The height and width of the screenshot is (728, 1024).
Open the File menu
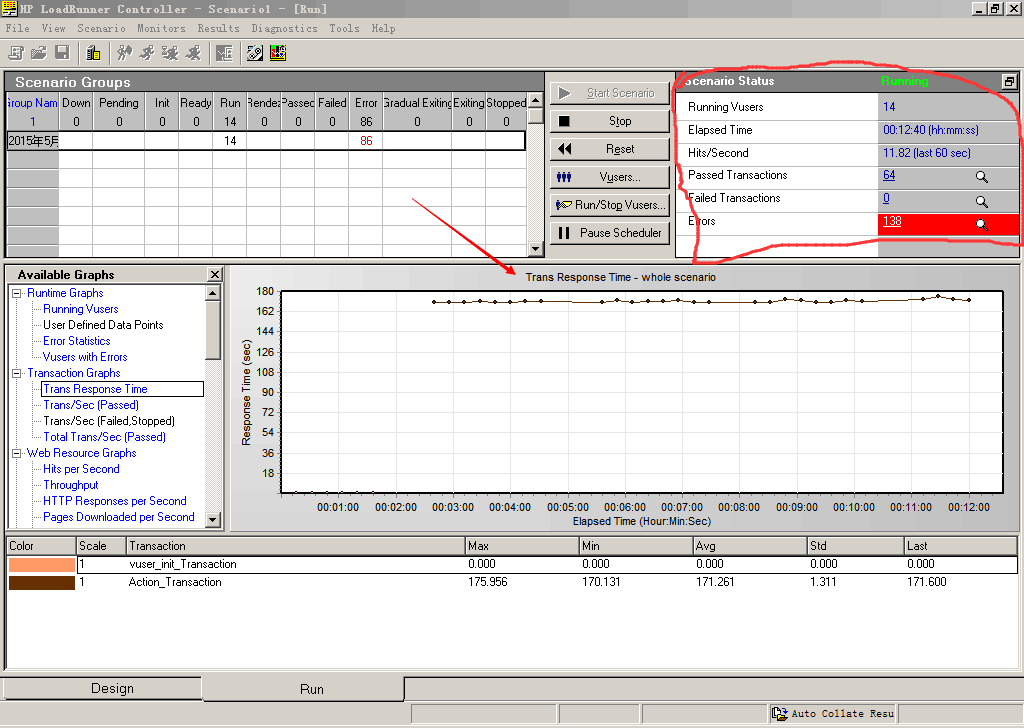(18, 28)
